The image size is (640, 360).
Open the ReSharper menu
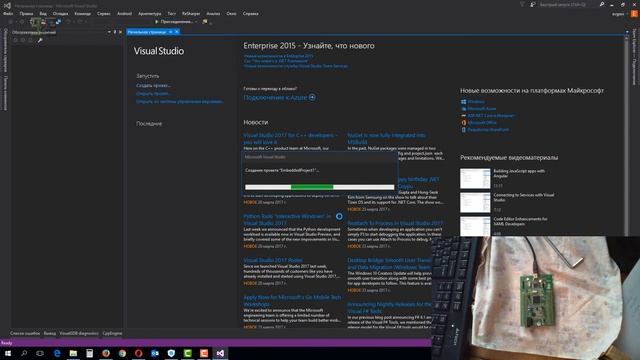[x=191, y=13]
